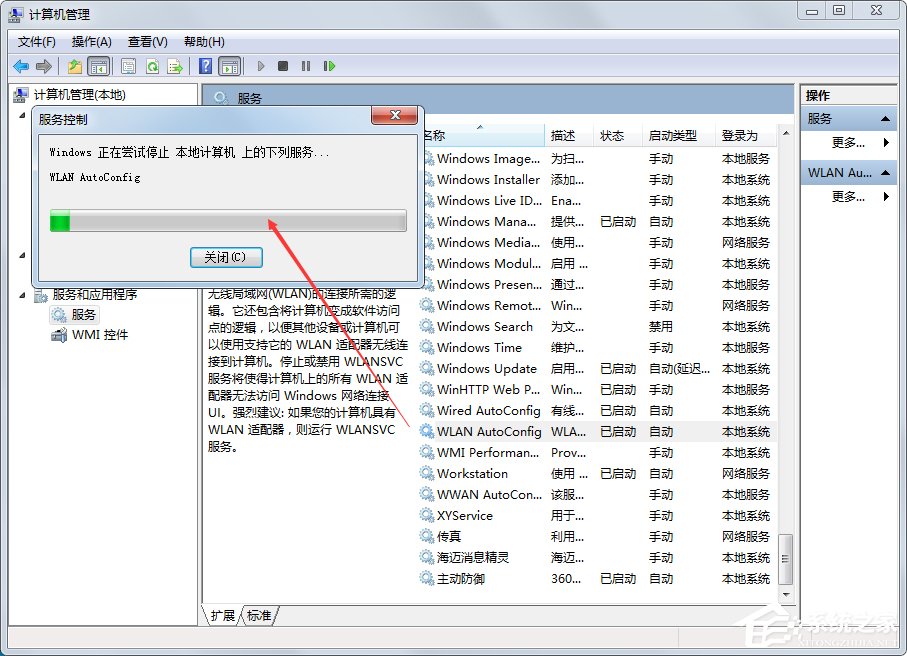
Task: Toggle the action pane visibility icon
Action: coord(228,65)
